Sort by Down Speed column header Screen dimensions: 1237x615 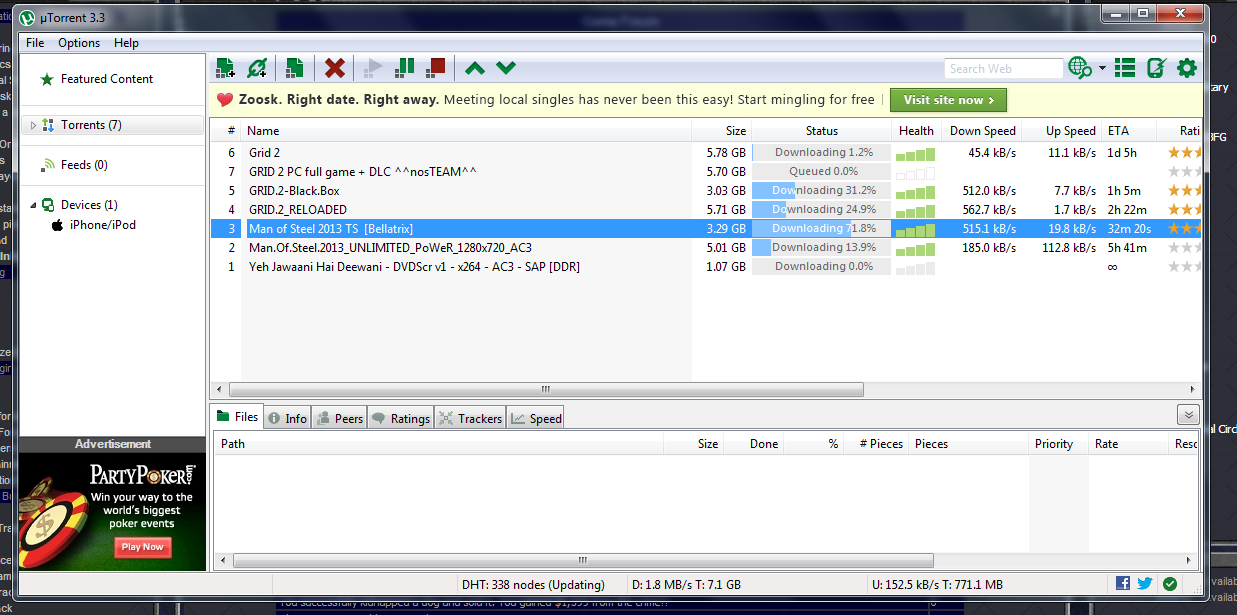coord(982,131)
